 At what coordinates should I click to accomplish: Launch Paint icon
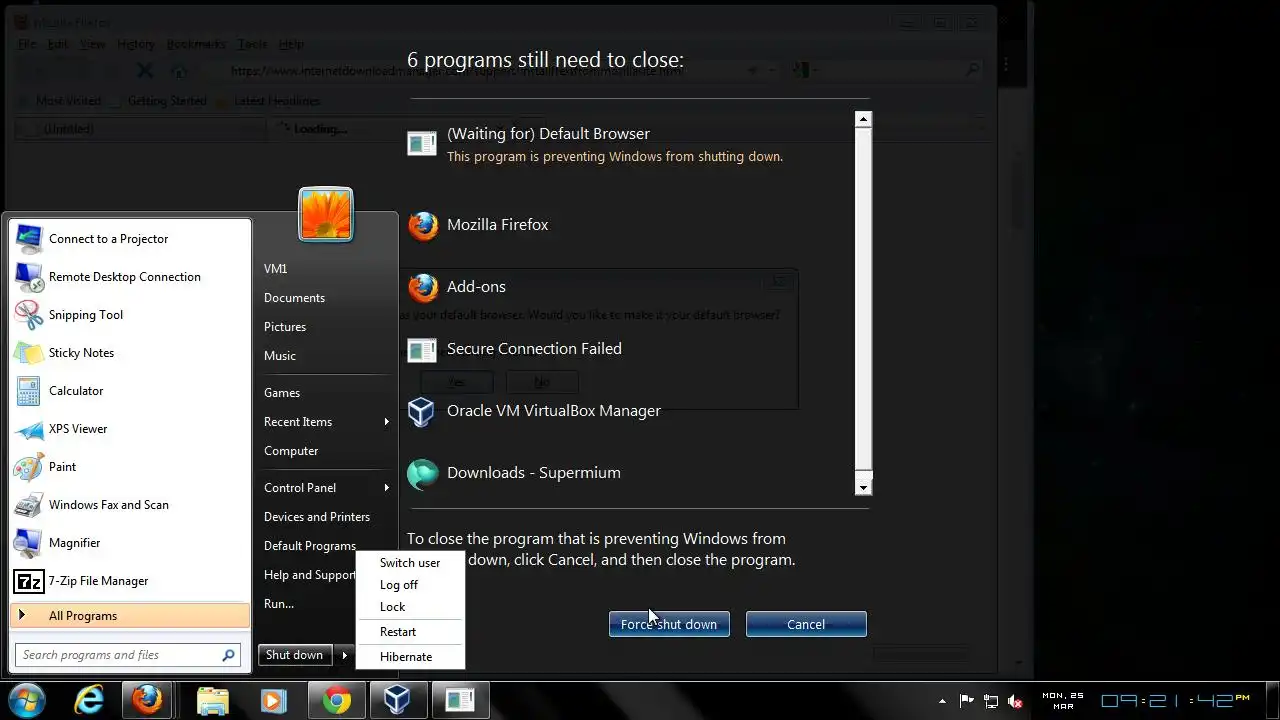29,467
